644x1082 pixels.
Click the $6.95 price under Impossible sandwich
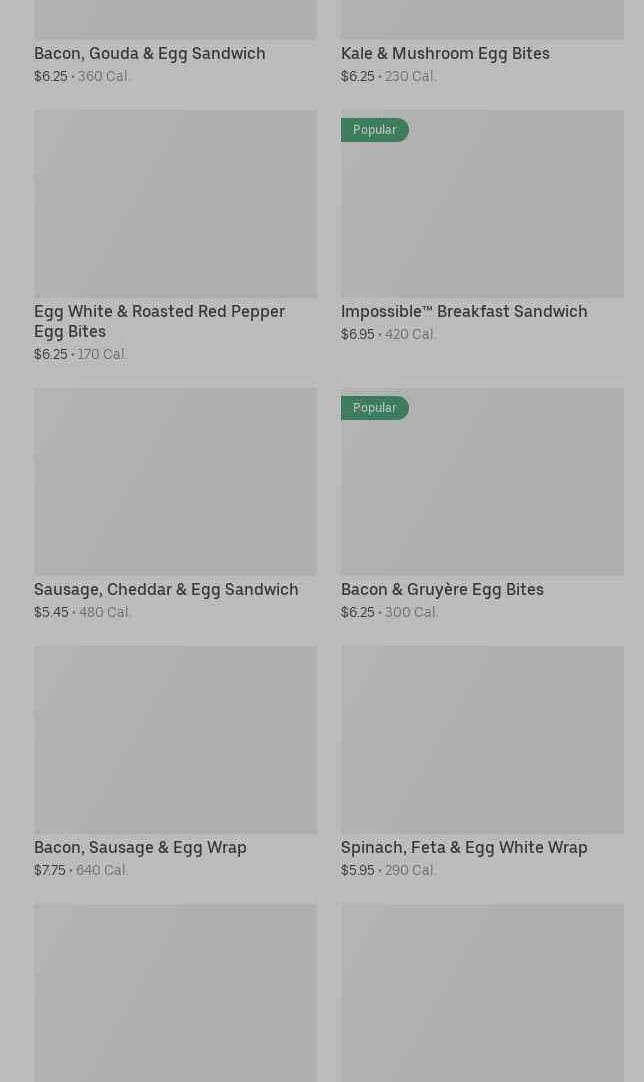(x=358, y=334)
